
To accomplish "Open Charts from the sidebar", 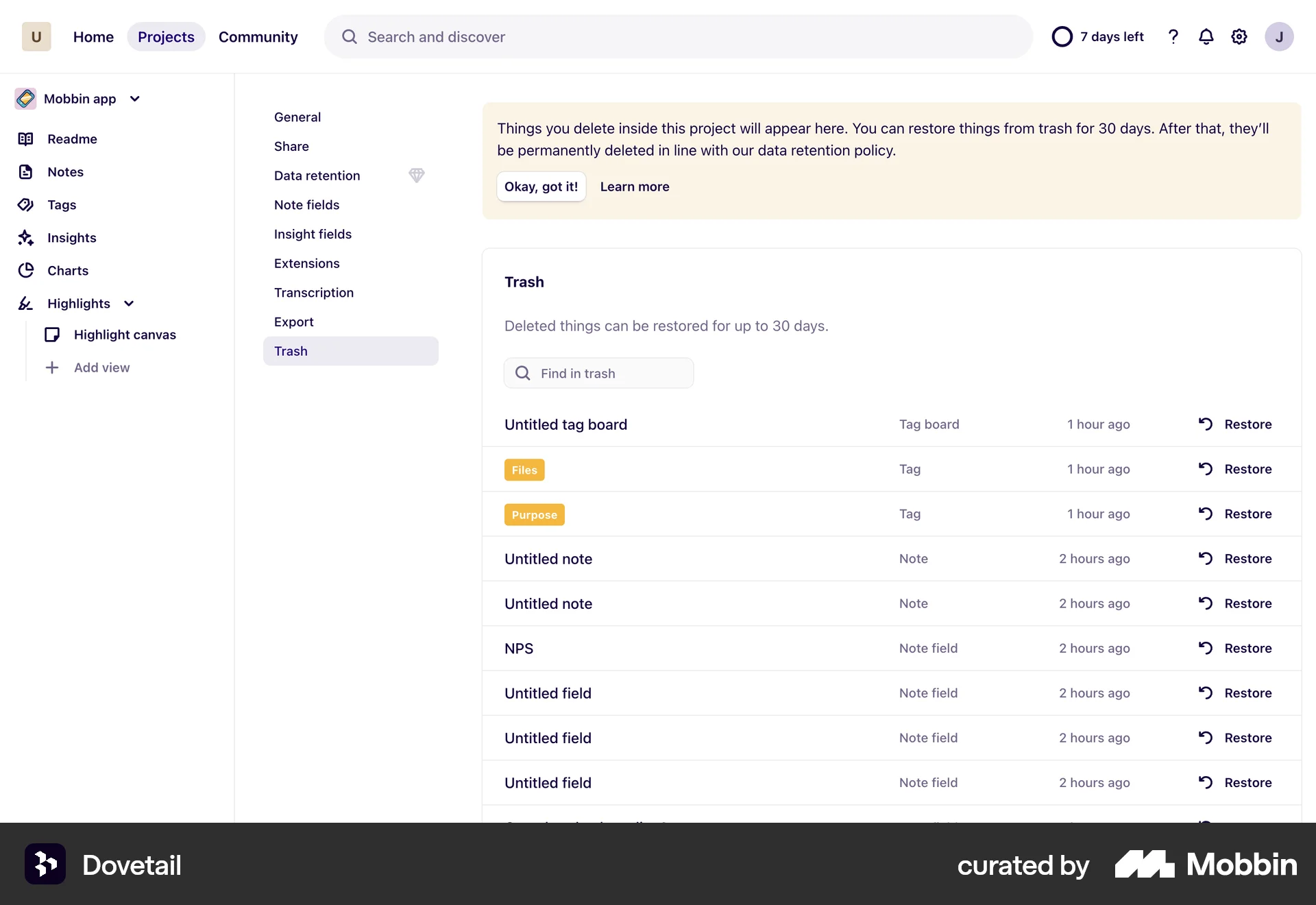I will click(x=67, y=271).
